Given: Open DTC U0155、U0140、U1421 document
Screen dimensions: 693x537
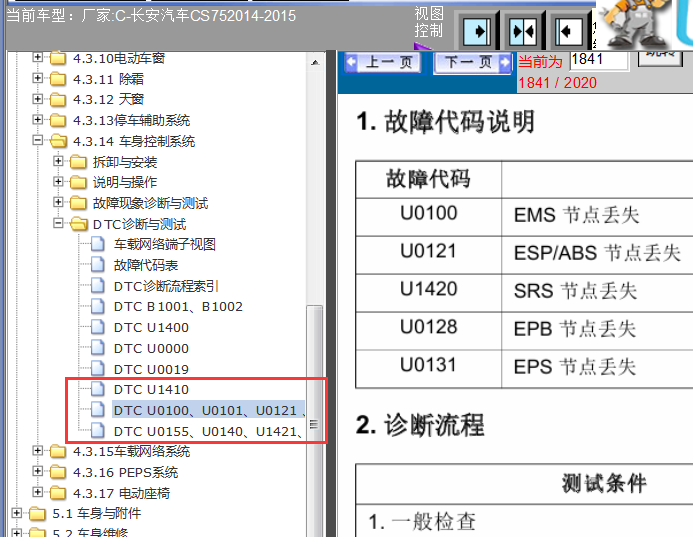Looking at the screenshot, I should [209, 431].
